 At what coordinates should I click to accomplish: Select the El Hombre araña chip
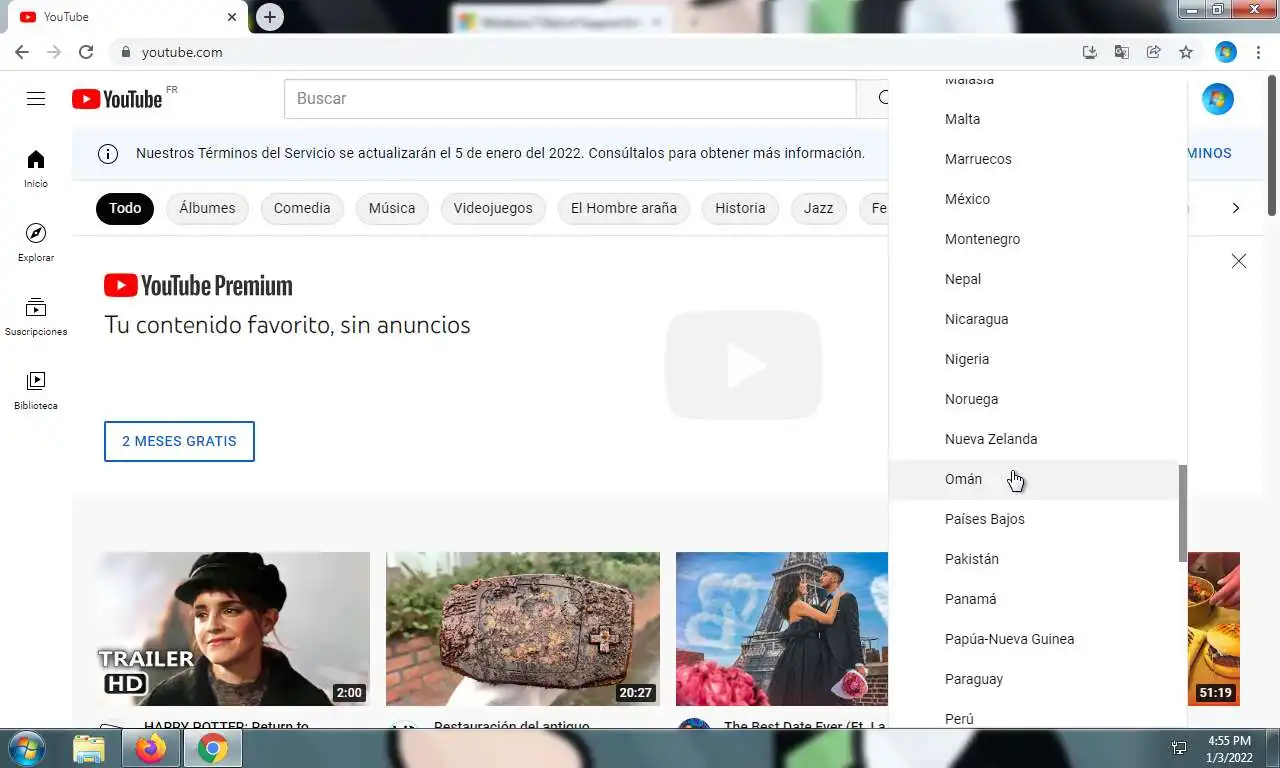tap(624, 208)
